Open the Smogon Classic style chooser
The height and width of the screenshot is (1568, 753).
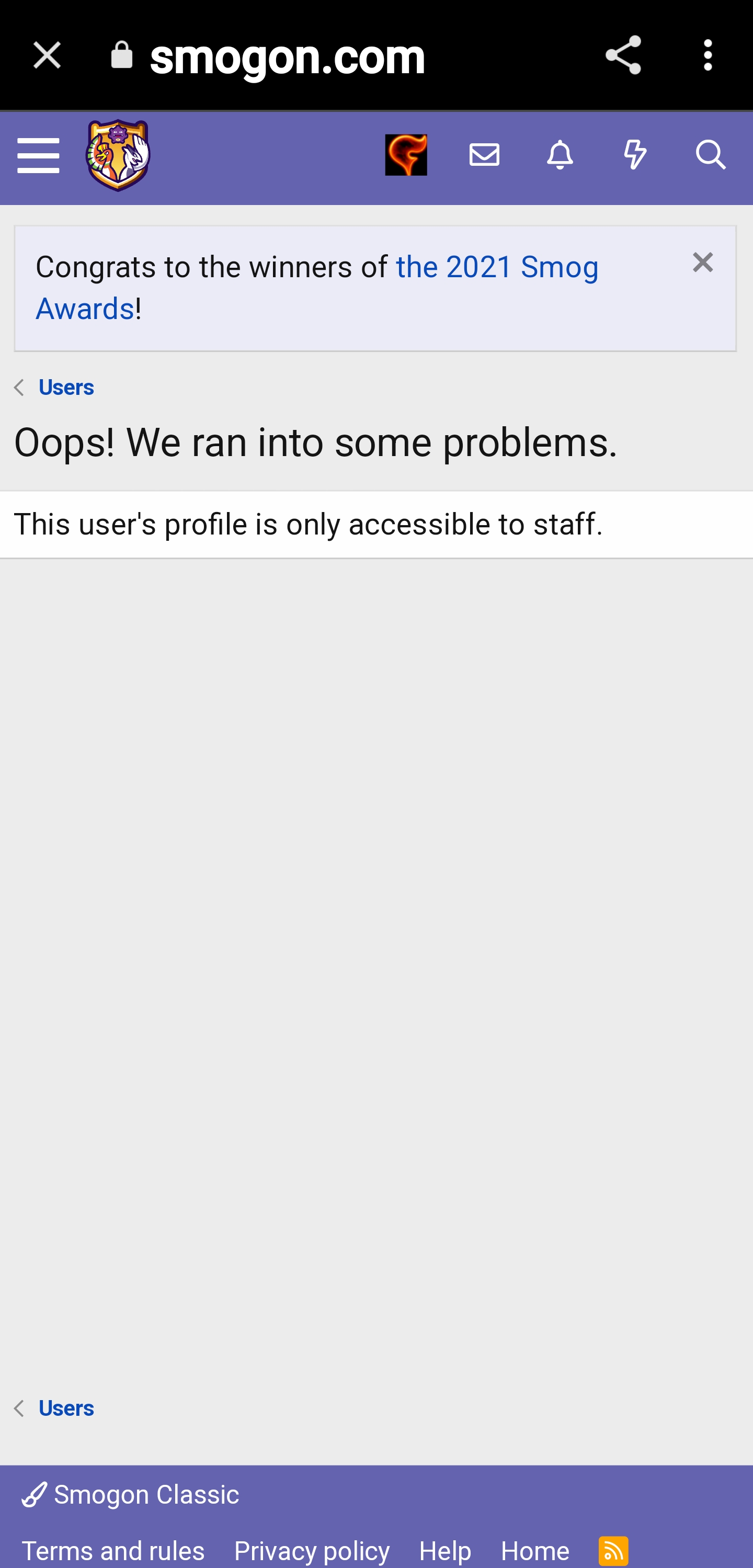click(x=130, y=1494)
